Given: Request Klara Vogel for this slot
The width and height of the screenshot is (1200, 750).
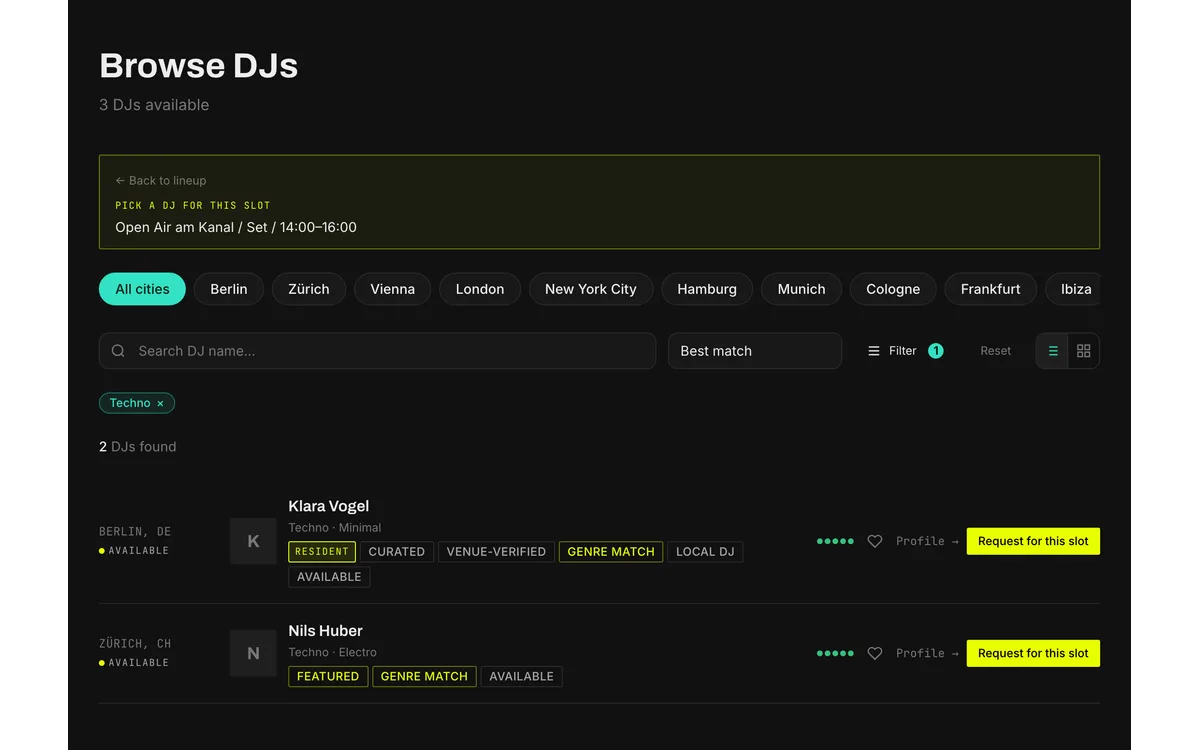Looking at the screenshot, I should click(x=1033, y=541).
